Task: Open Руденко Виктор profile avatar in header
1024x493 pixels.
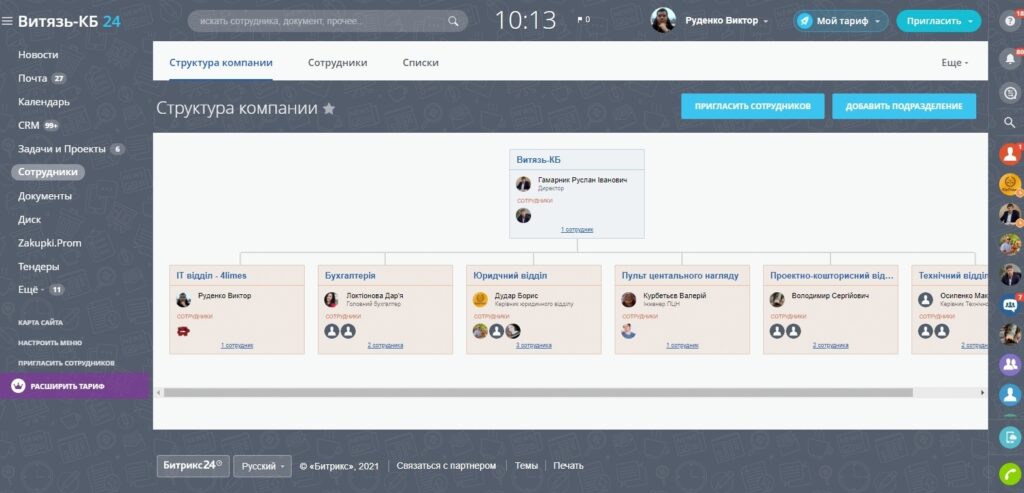Action: (663, 20)
